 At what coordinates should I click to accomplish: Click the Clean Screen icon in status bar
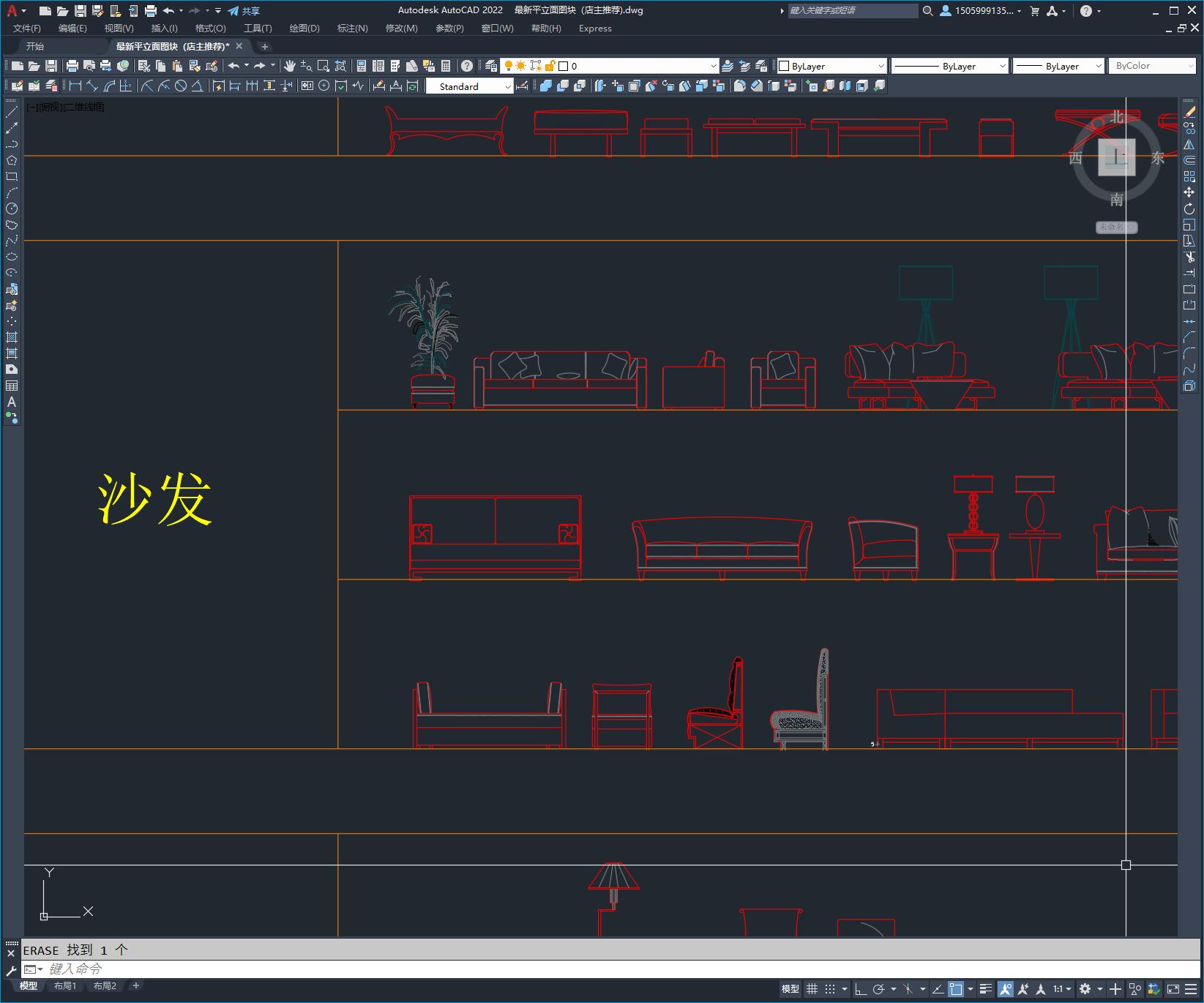[x=1173, y=989]
